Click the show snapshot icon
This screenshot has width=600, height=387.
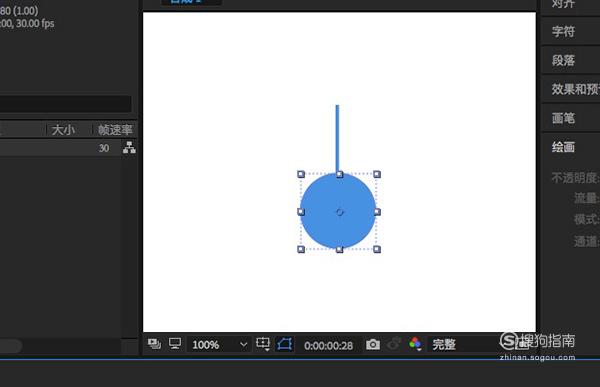pyautogui.click(x=394, y=344)
